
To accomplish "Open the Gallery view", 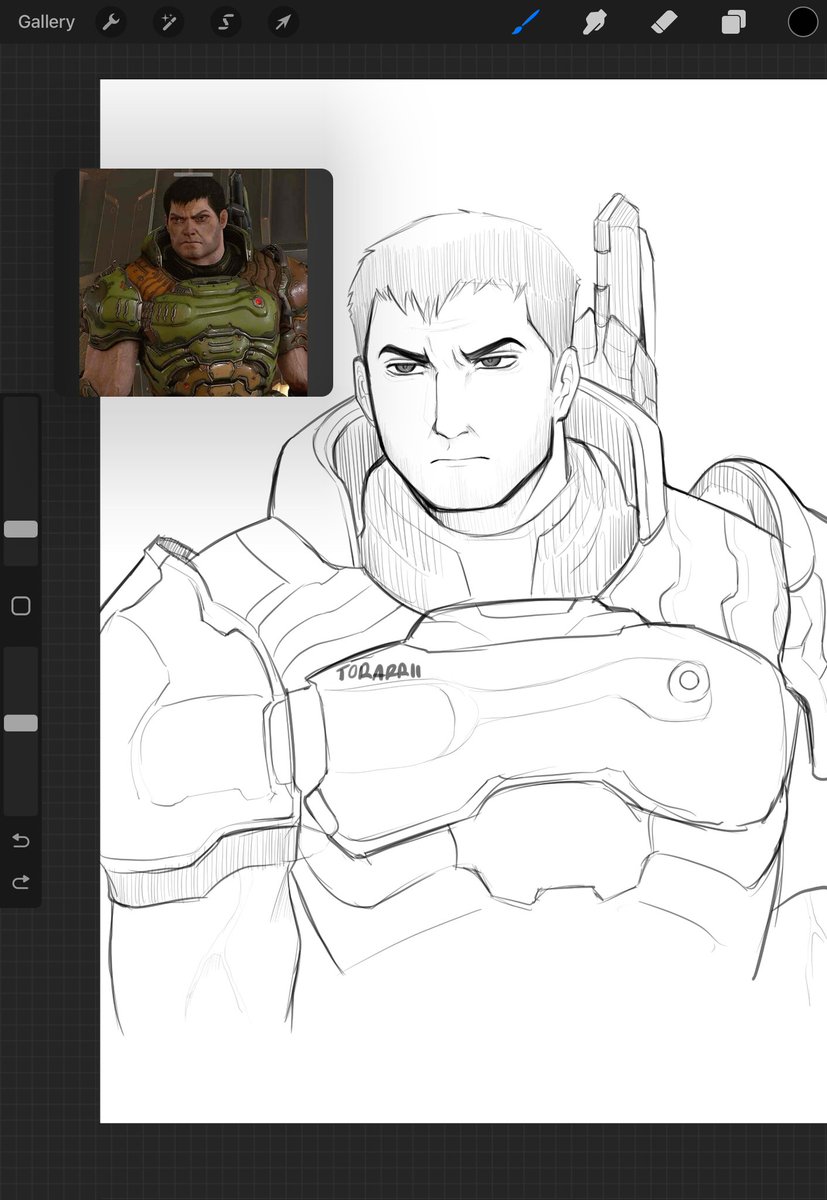I will [46, 22].
